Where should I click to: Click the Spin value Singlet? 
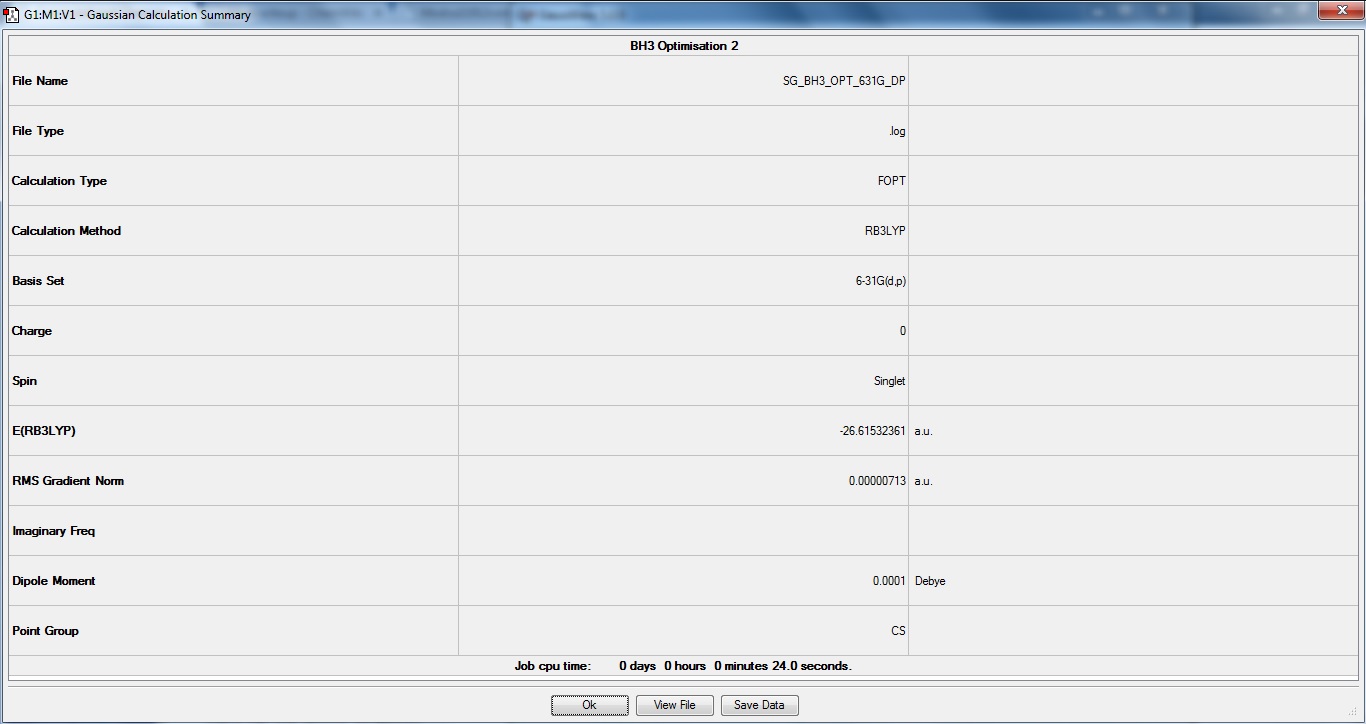tap(889, 381)
